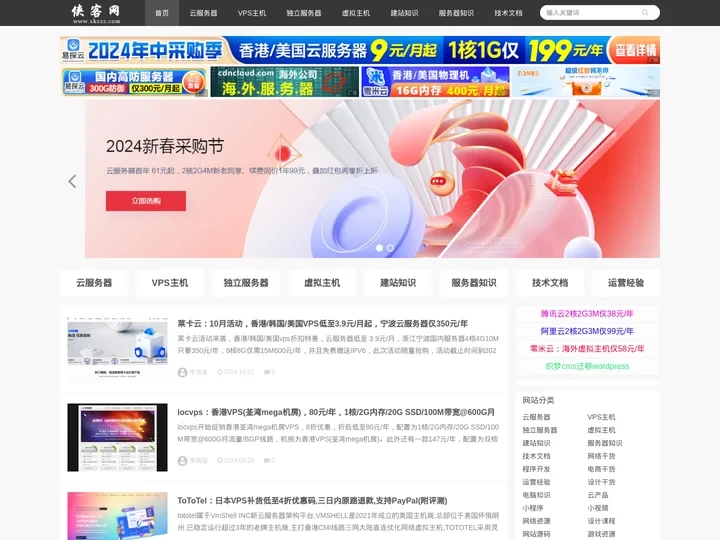Open VPS主机 in top navigation bar
The width and height of the screenshot is (720, 540).
[x=252, y=13]
